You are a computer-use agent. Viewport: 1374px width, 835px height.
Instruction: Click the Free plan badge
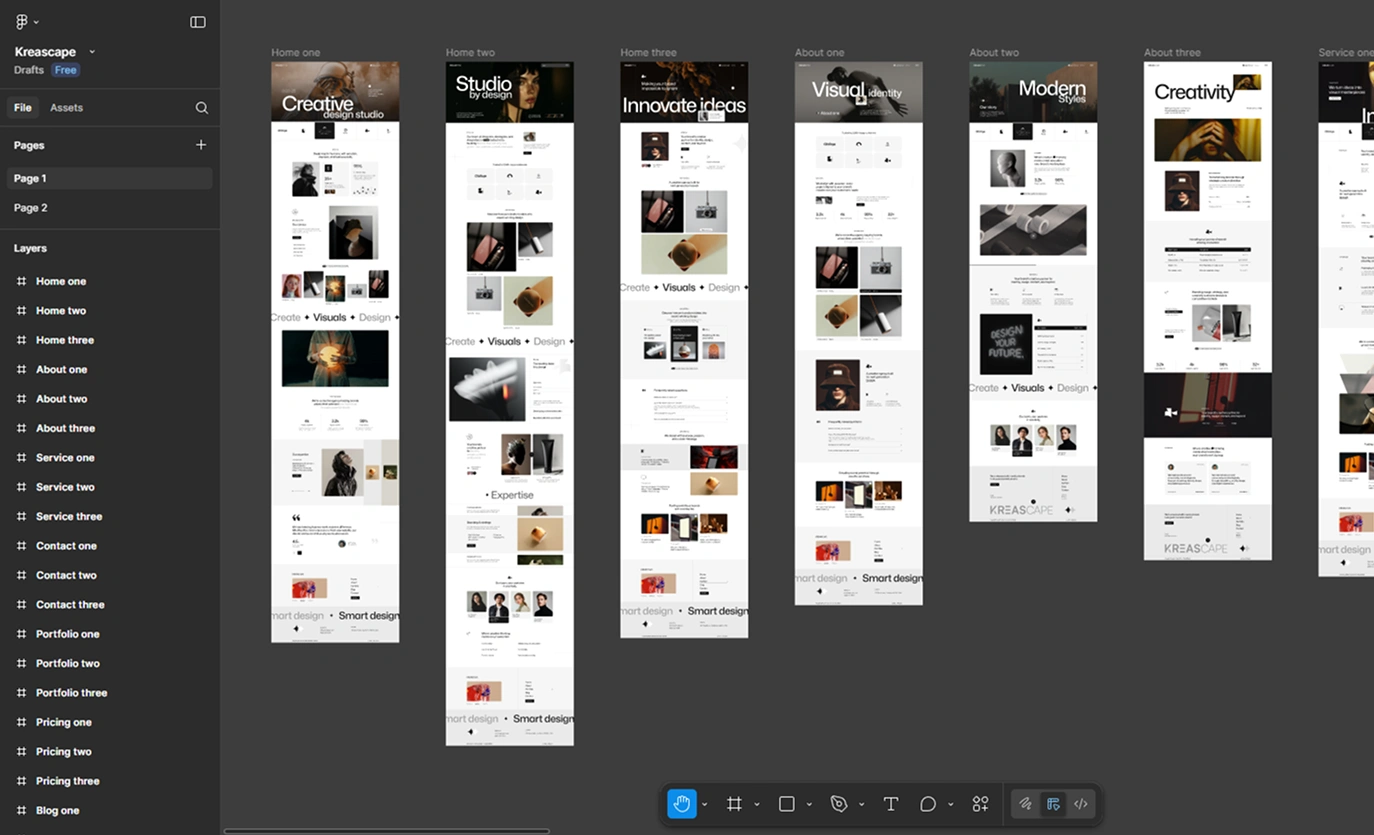[x=66, y=70]
